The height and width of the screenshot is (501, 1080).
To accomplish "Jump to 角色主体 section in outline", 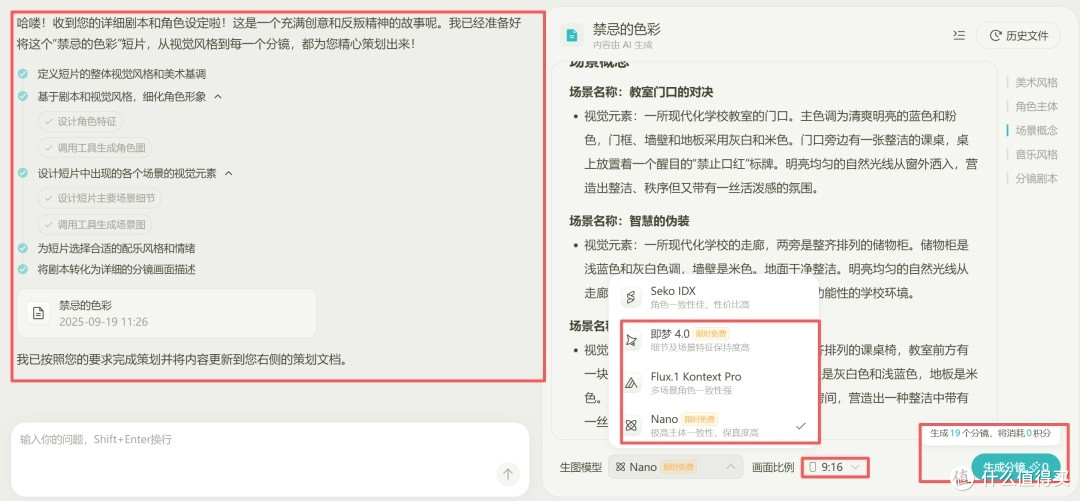I will [1037, 106].
